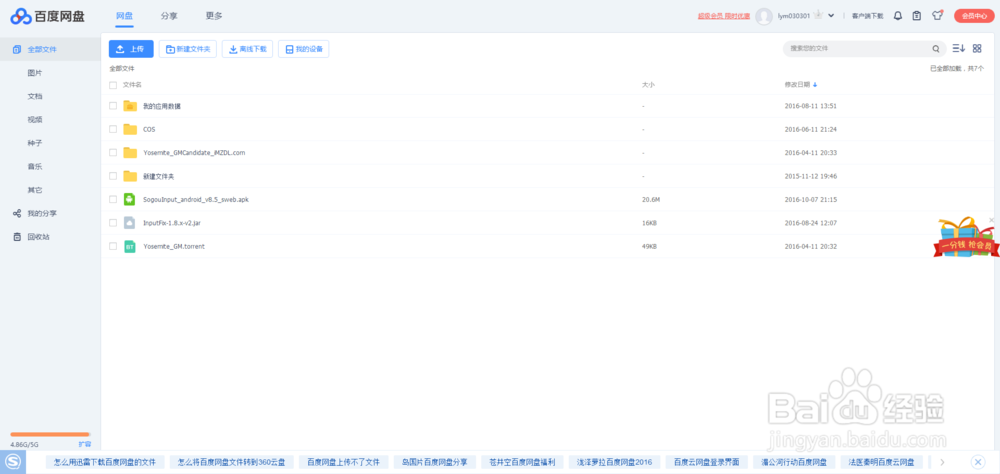
Task: Click the user avatar icon
Action: tap(763, 17)
